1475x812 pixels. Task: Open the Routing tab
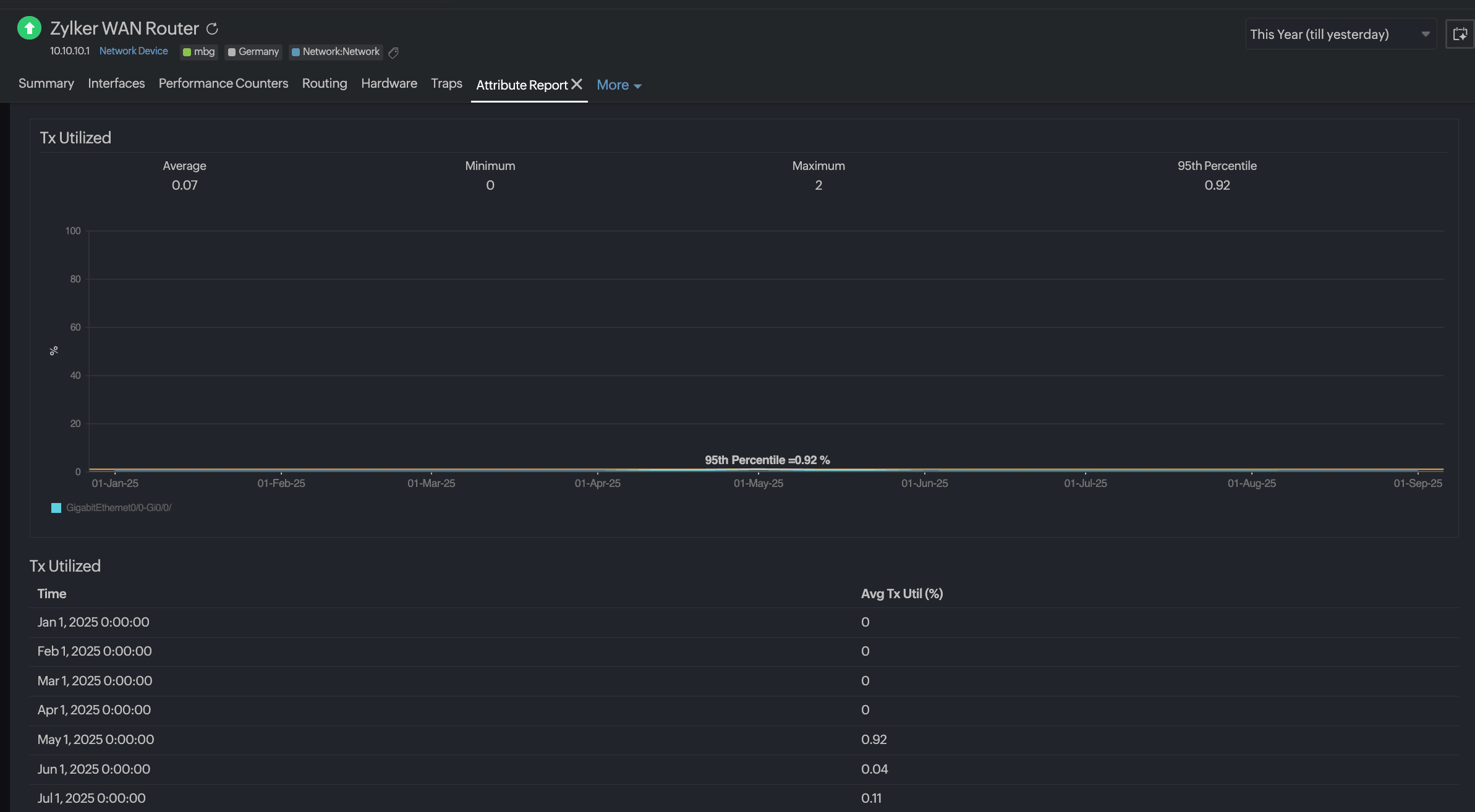(325, 83)
